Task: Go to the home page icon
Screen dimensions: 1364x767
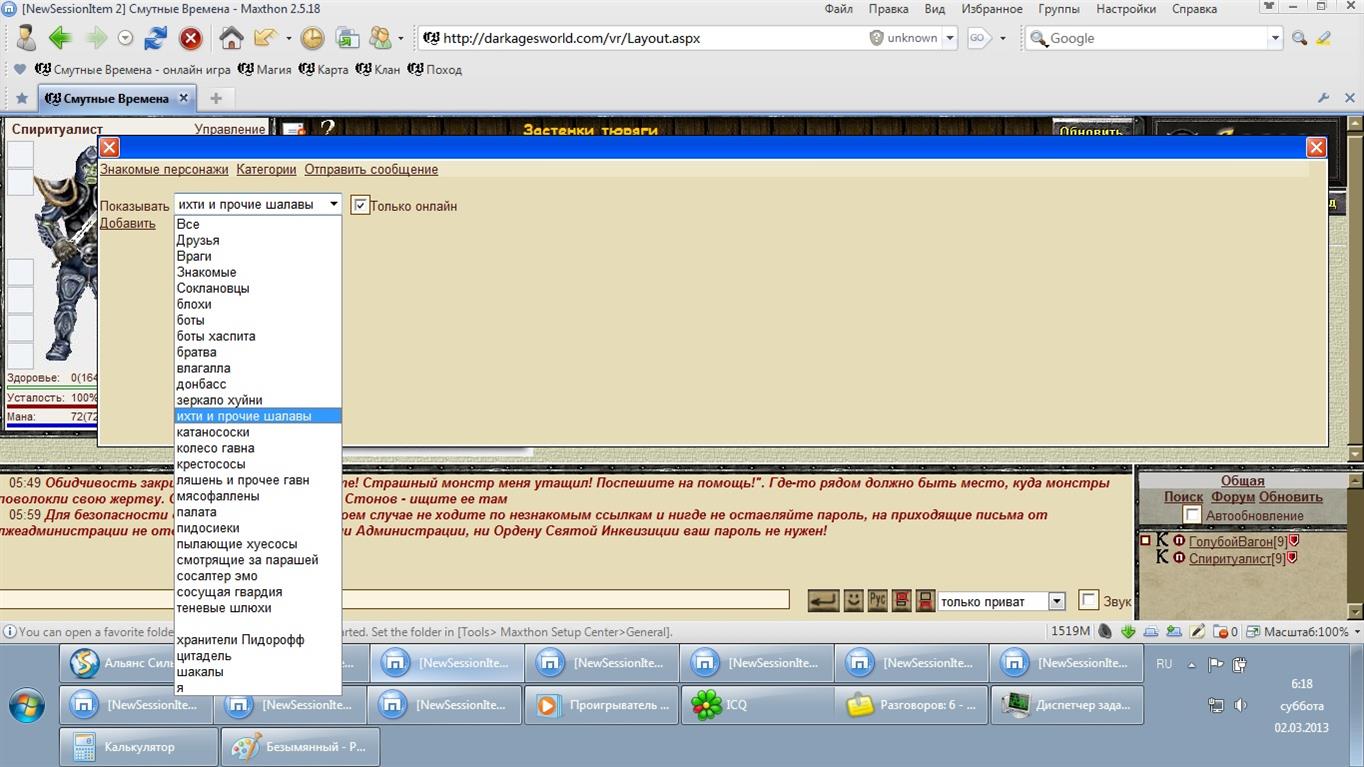Action: pos(231,38)
